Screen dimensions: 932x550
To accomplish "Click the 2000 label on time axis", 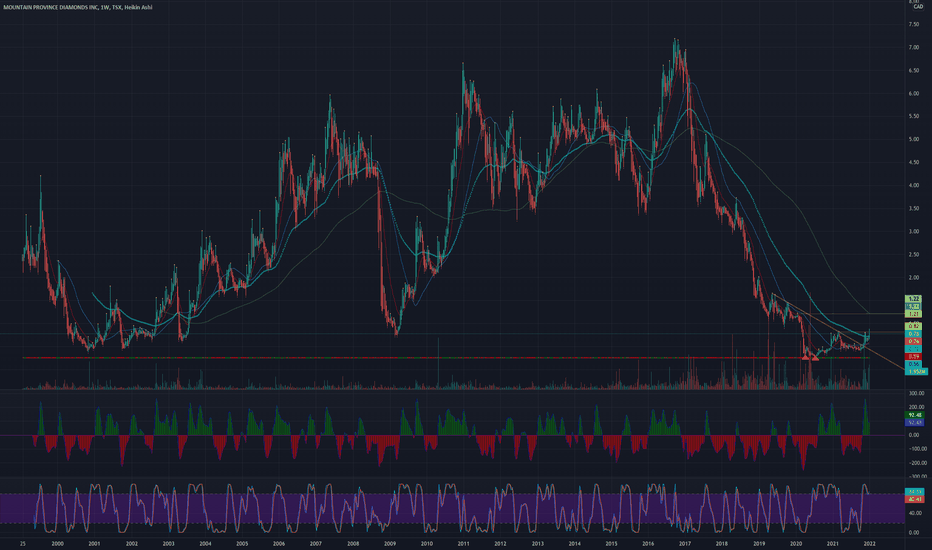I will [x=57, y=543].
